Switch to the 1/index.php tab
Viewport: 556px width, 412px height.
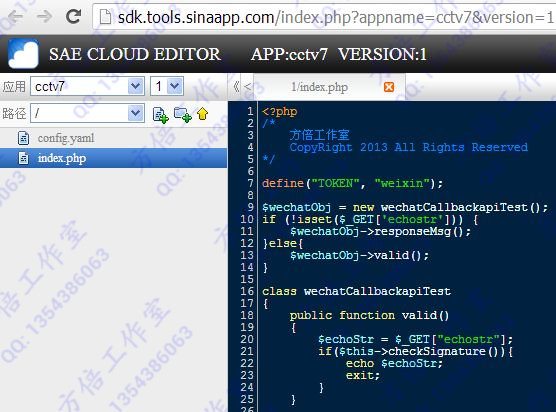[x=319, y=87]
